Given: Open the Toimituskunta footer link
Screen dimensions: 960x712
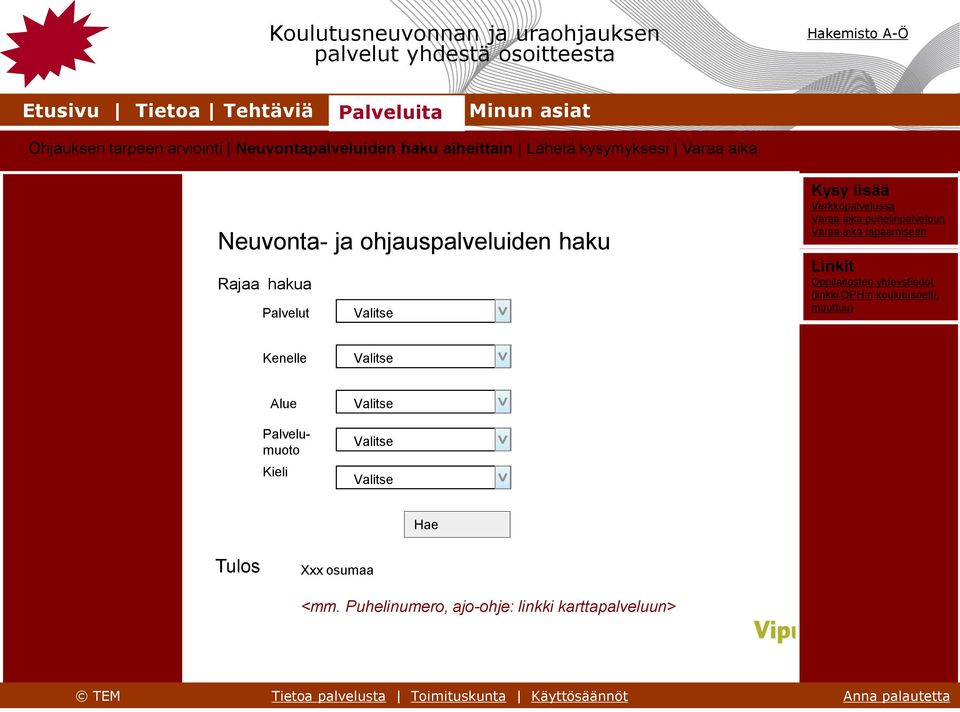Looking at the screenshot, I should 458,696.
